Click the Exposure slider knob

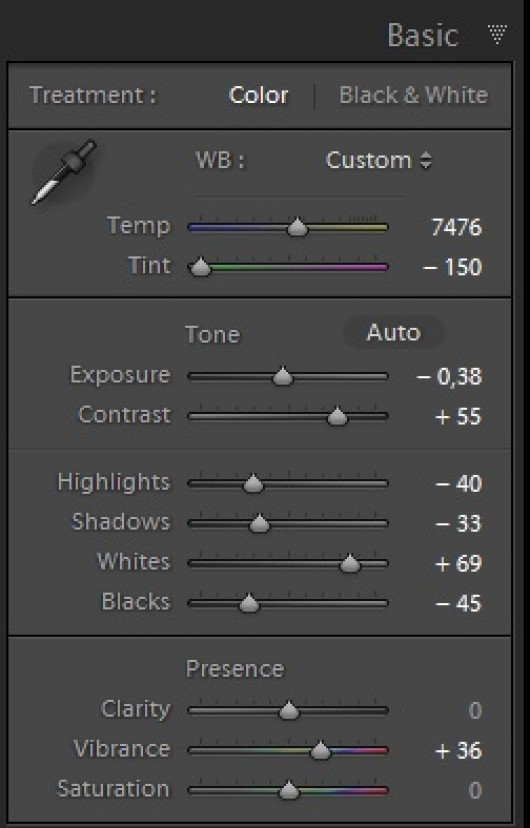(x=283, y=377)
